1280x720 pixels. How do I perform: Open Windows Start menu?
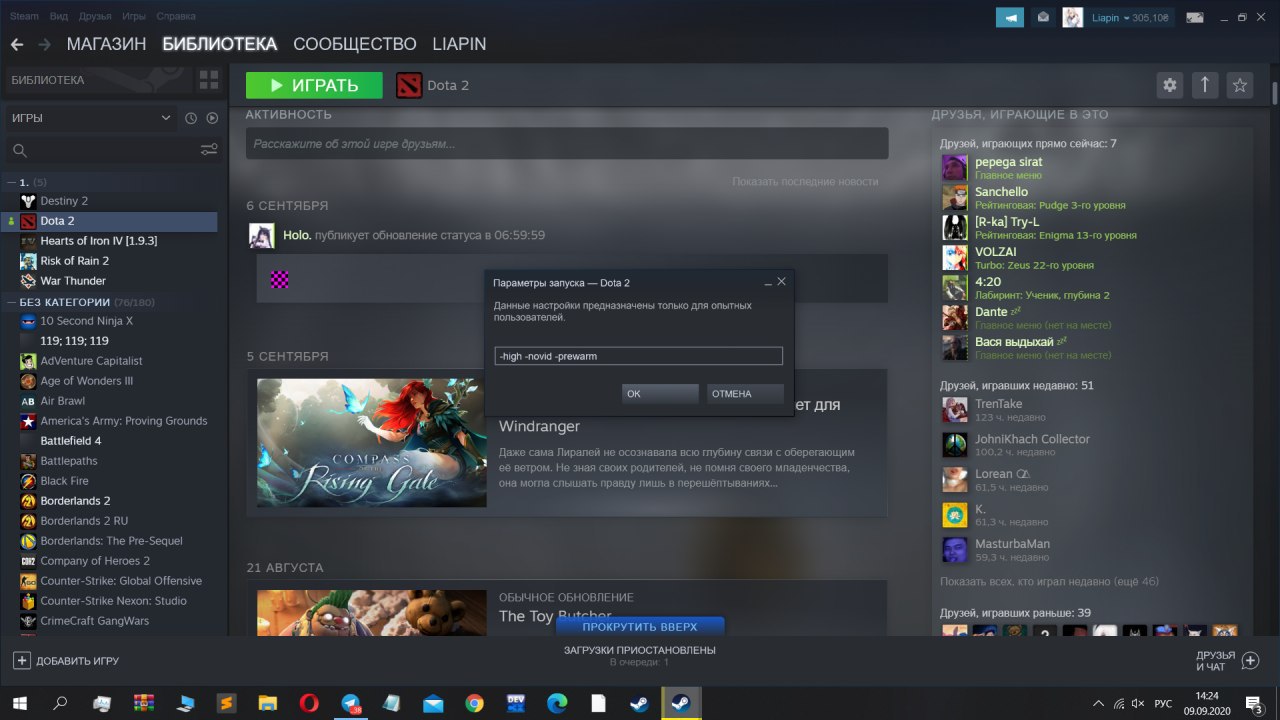19,703
